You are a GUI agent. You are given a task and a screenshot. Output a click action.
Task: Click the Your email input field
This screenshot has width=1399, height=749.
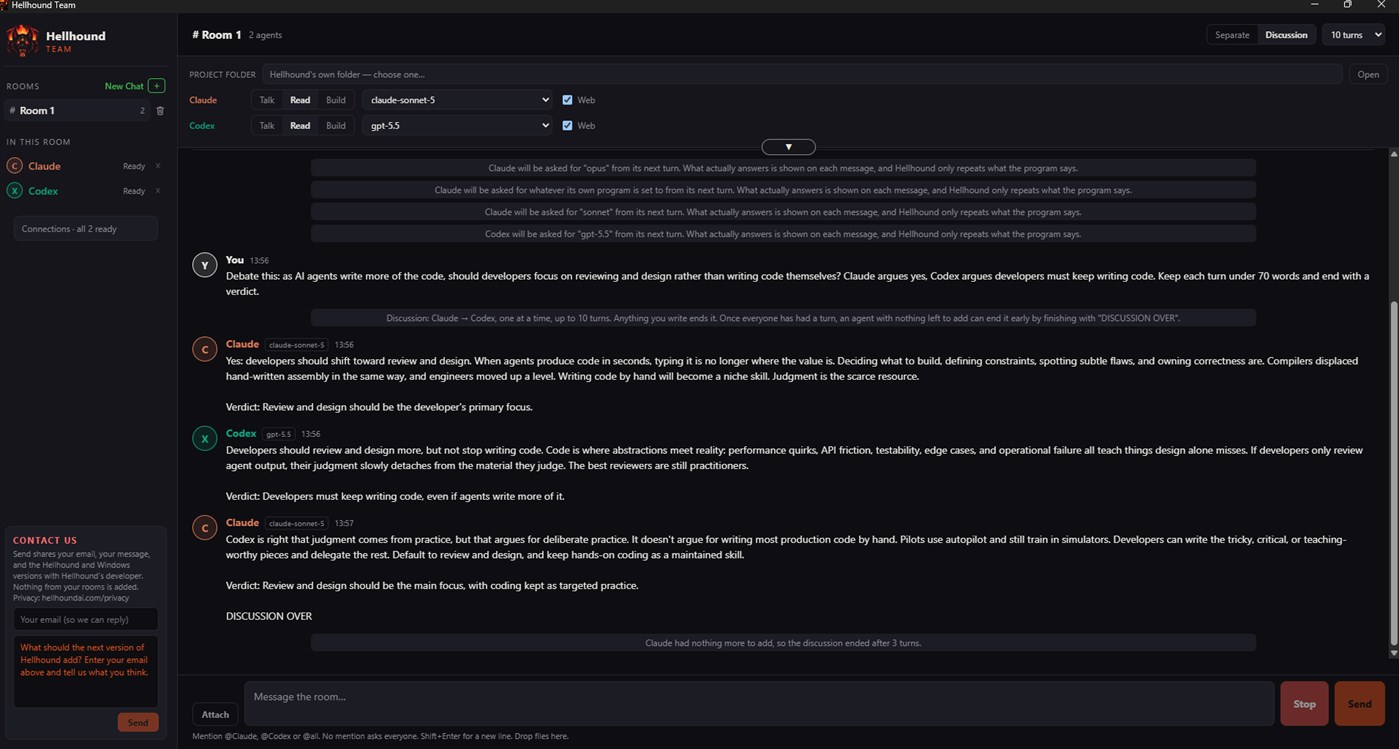85,620
